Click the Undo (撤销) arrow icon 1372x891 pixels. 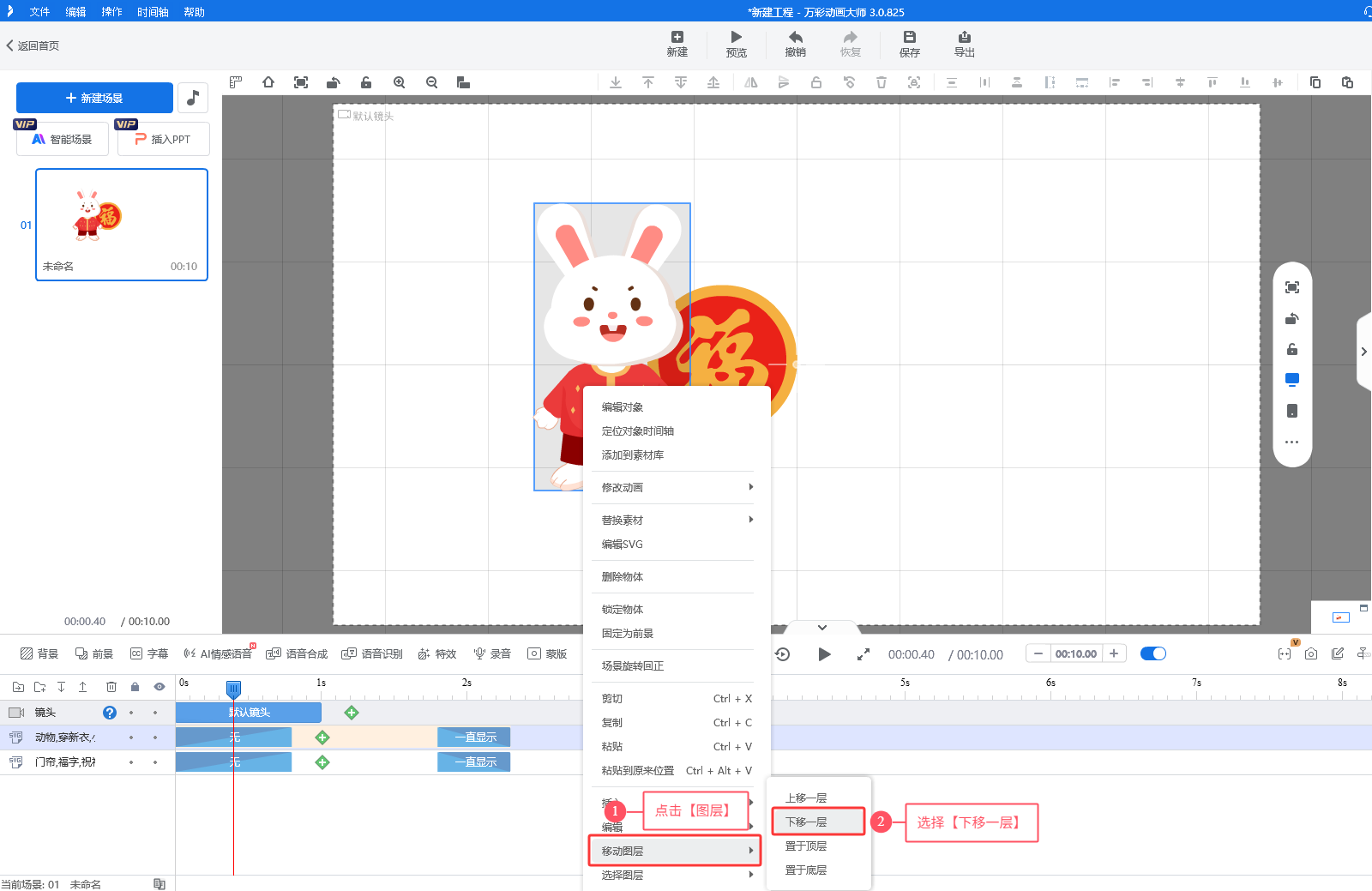point(795,38)
